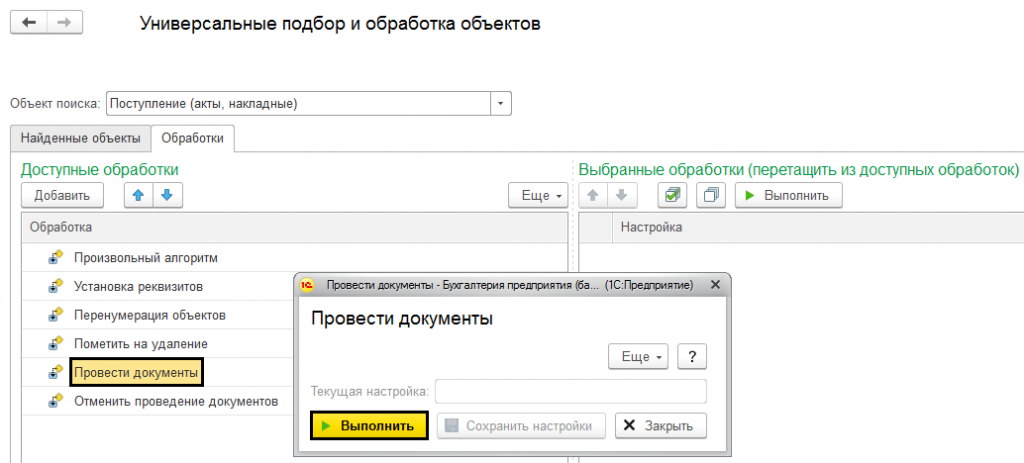
Task: Click the help question mark button
Action: [692, 356]
